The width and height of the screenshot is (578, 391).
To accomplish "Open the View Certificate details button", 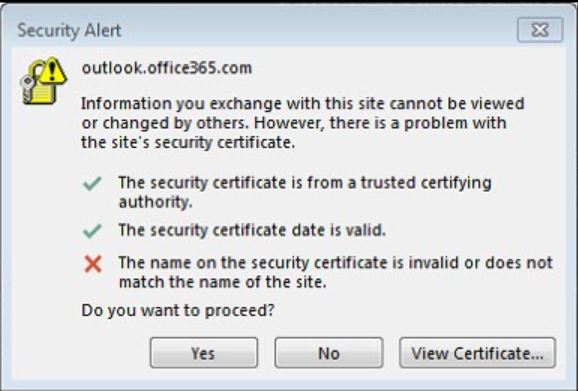I will (477, 353).
